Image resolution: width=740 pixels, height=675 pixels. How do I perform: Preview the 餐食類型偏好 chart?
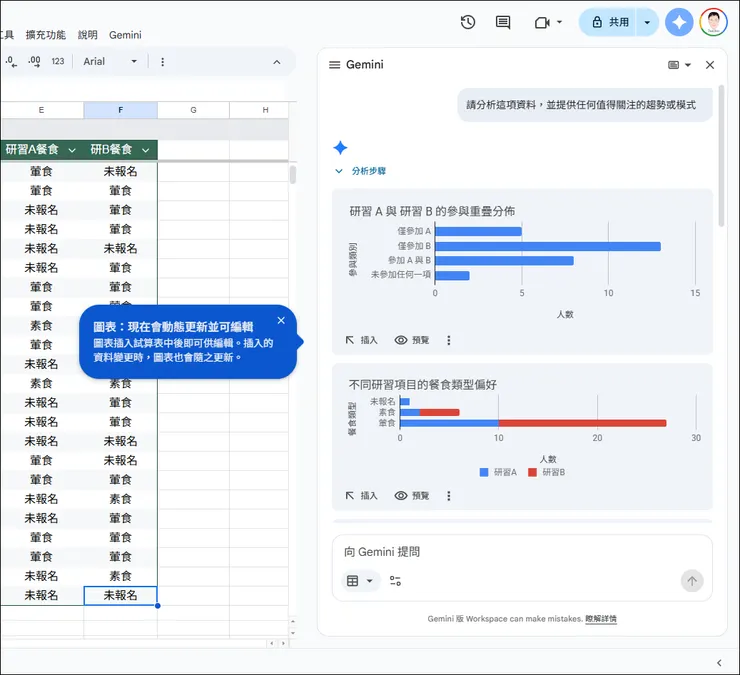[x=412, y=495]
